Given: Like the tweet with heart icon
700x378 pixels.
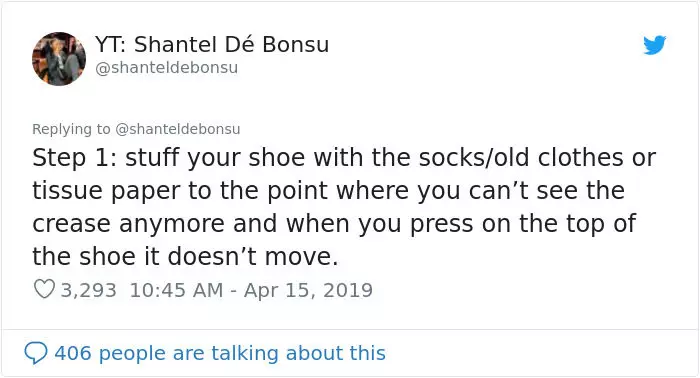Looking at the screenshot, I should [x=44, y=289].
